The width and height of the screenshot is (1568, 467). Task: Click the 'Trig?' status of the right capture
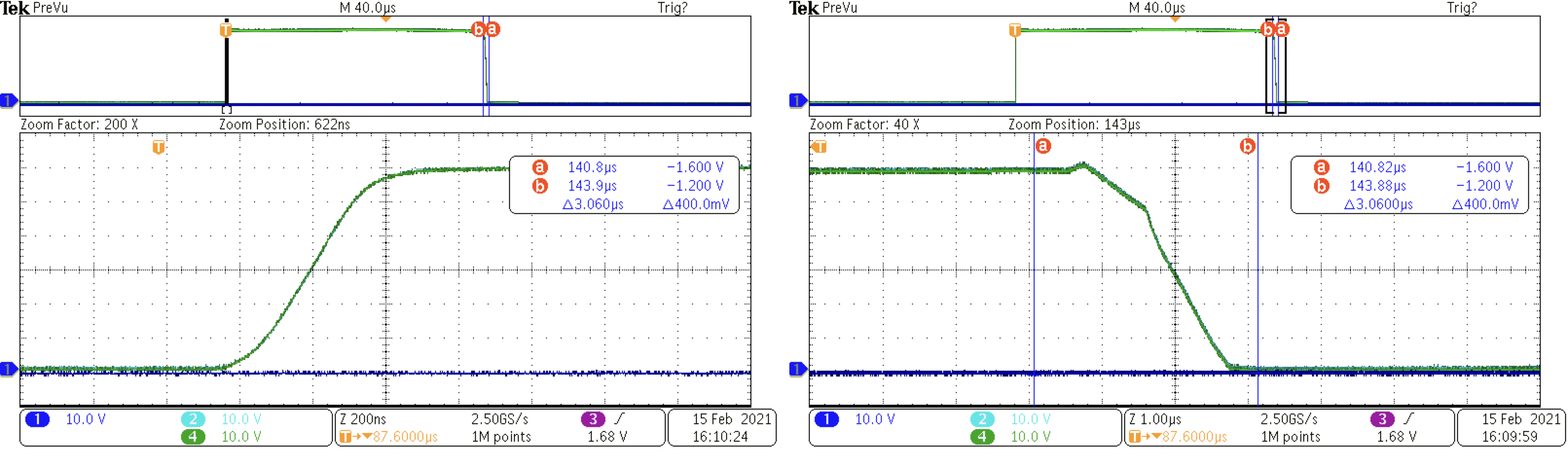click(1462, 8)
